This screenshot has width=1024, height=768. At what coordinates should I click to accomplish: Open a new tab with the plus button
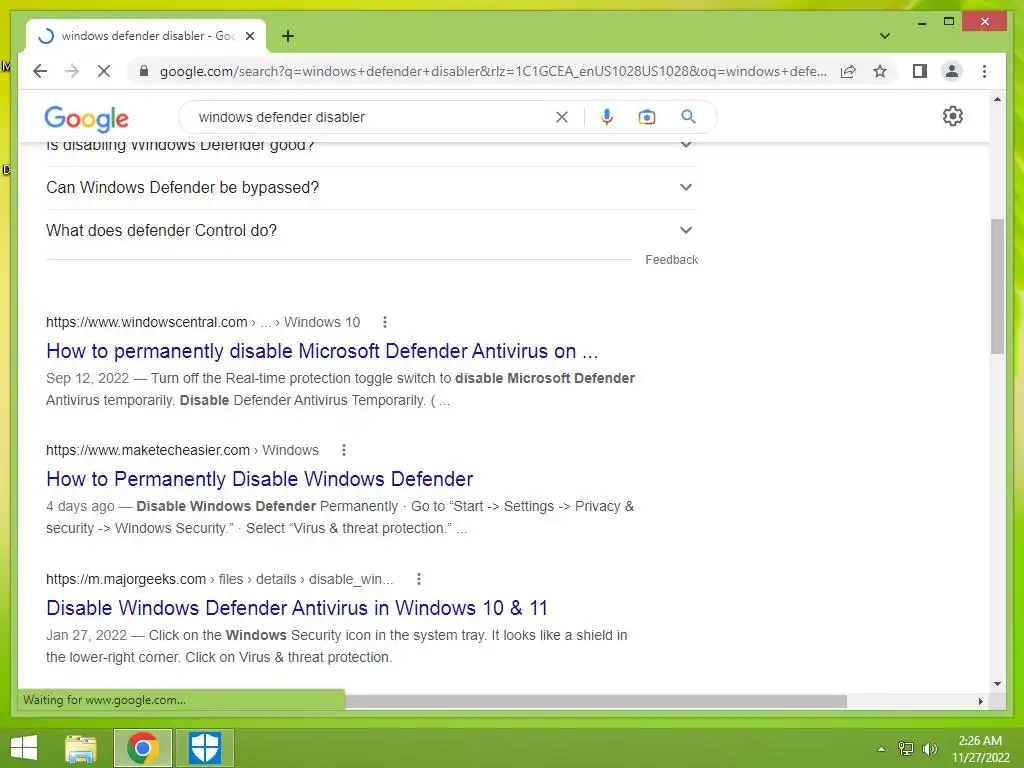[287, 36]
